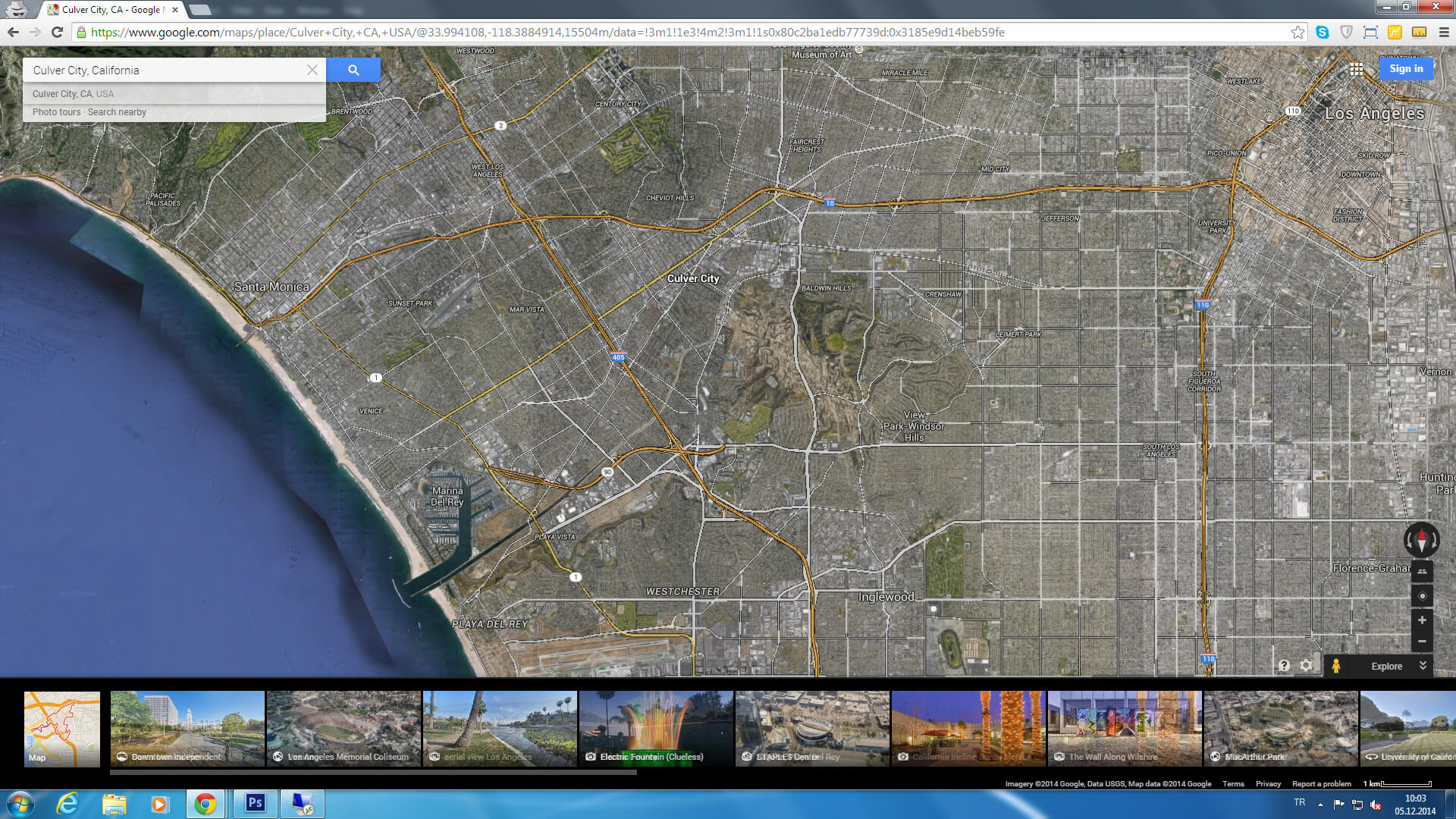Click the blue search magnifier button
This screenshot has width=1456, height=819.
pyautogui.click(x=353, y=70)
